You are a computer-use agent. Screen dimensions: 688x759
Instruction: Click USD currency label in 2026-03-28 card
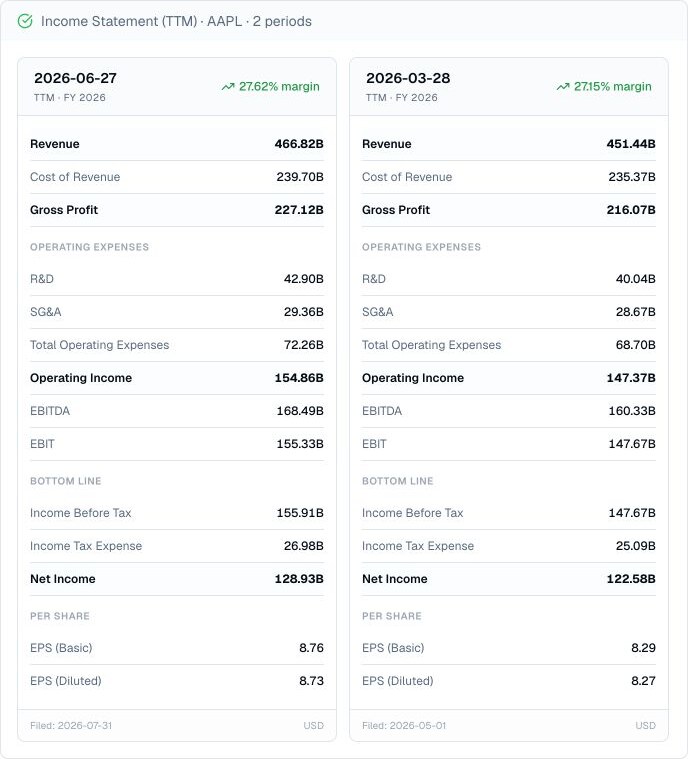coord(646,726)
